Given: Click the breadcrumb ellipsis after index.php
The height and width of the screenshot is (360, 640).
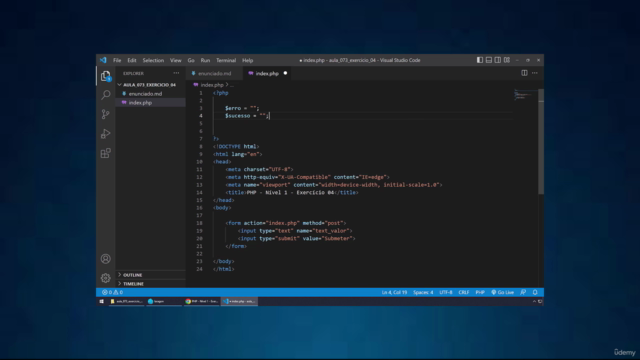Looking at the screenshot, I should pyautogui.click(x=232, y=85).
